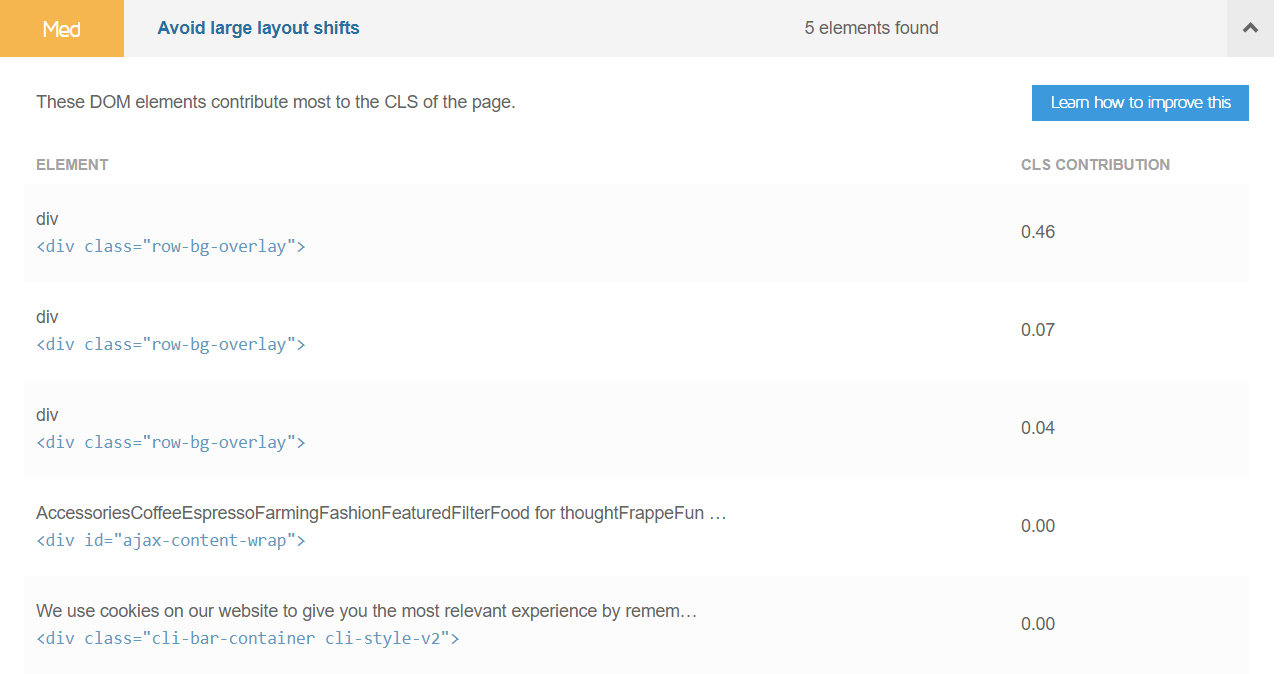Screen dimensions: 1283x674
Task: Select the second row-bg-overlay div code
Action: click(x=171, y=344)
